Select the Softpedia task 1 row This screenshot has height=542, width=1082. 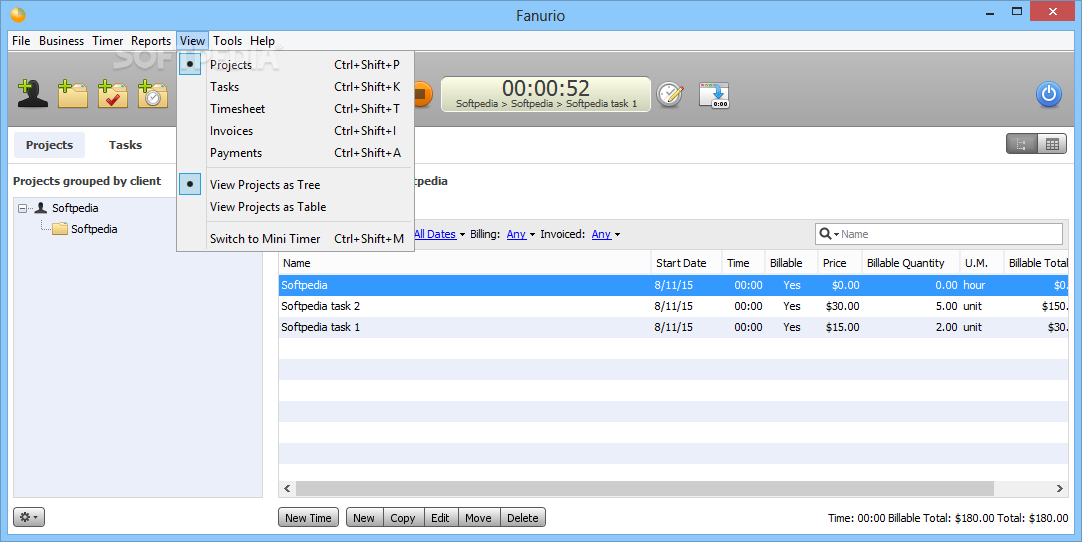(673, 327)
